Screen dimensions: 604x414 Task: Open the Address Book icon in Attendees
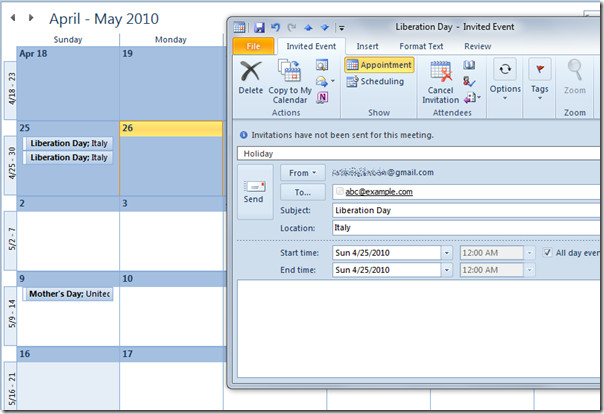[x=469, y=65]
